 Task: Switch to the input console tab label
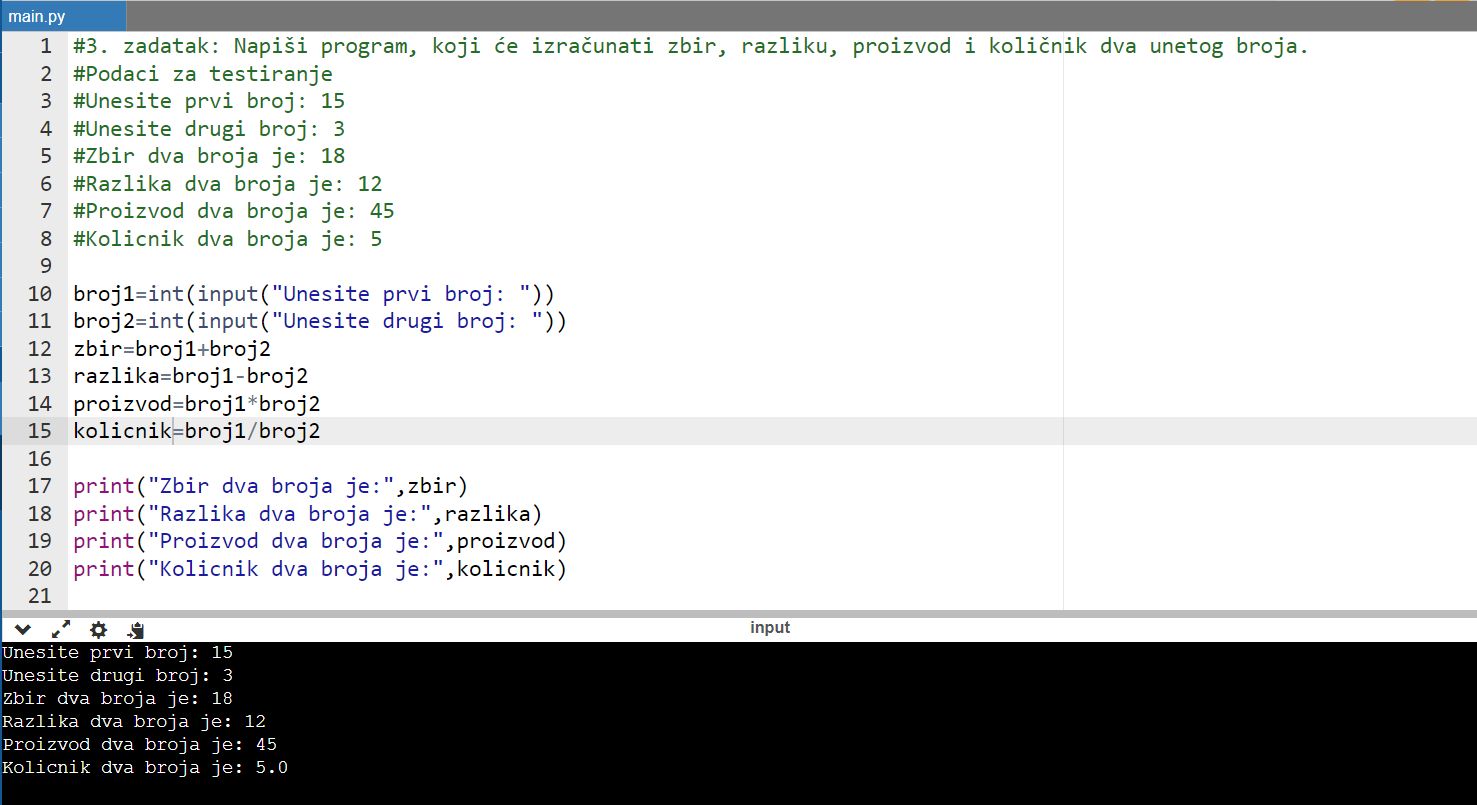click(x=769, y=628)
